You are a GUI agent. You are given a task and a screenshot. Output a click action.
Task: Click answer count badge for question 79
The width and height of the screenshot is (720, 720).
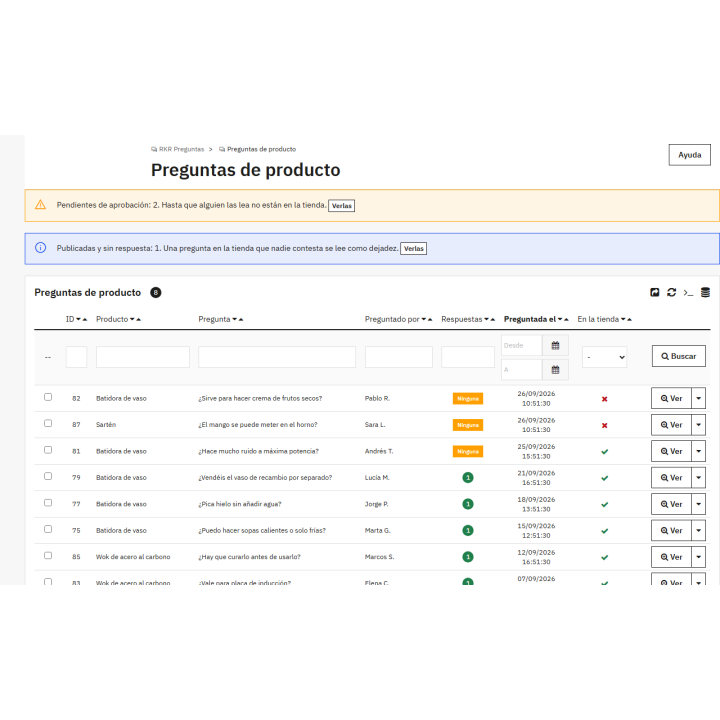point(467,478)
